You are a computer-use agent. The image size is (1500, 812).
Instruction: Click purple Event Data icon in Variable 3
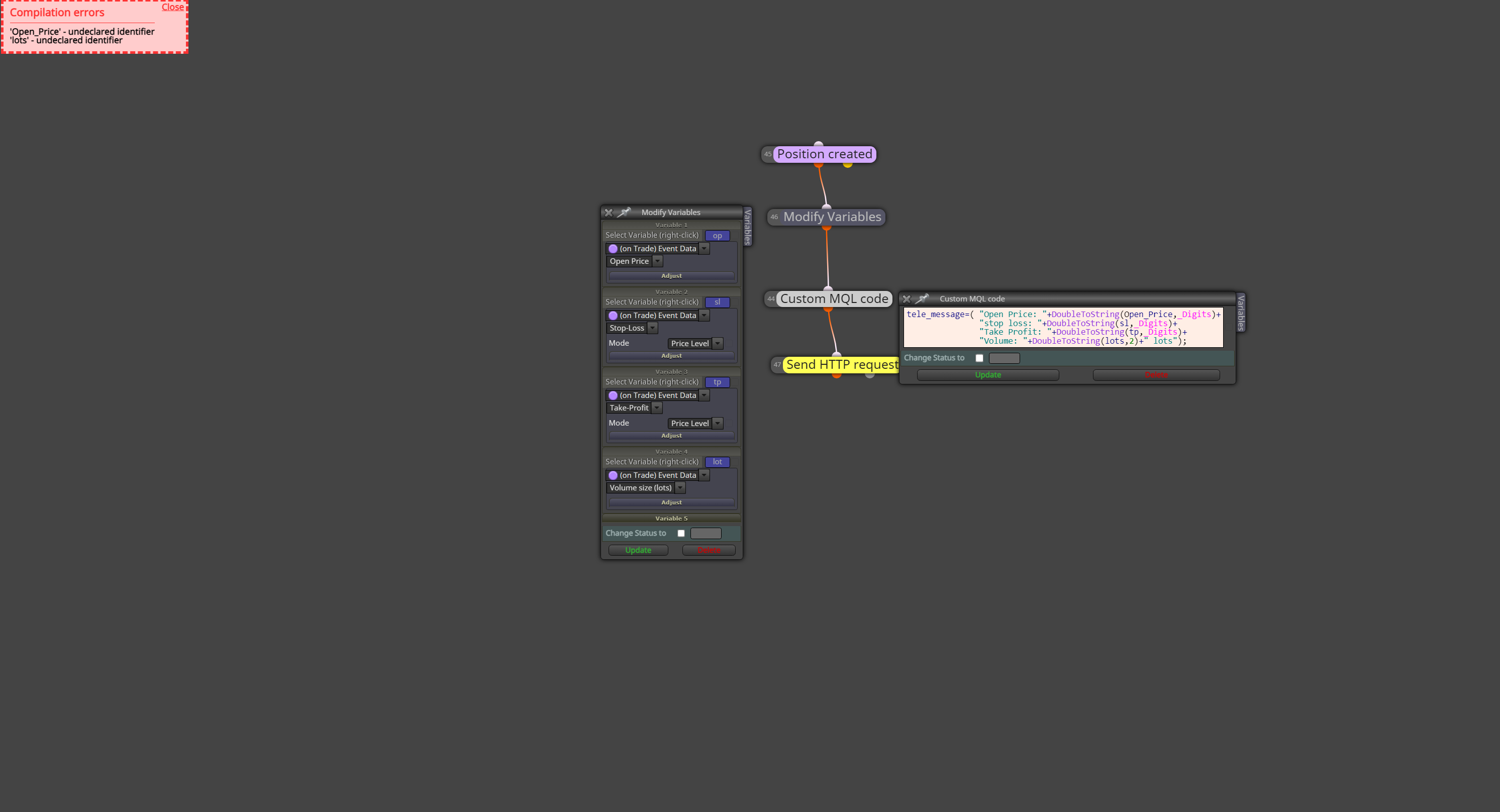(x=613, y=396)
